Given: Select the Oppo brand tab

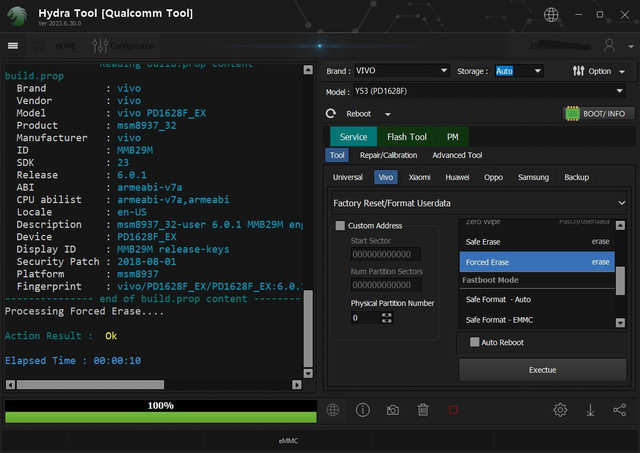Looking at the screenshot, I should [x=493, y=177].
